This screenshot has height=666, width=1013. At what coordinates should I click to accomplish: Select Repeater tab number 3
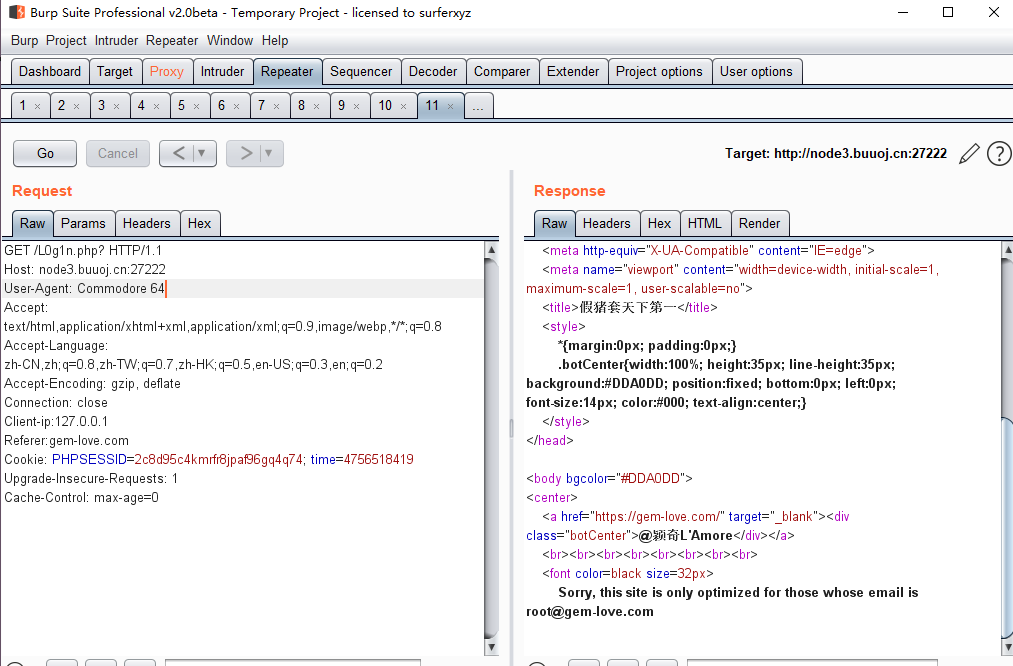click(x=102, y=106)
